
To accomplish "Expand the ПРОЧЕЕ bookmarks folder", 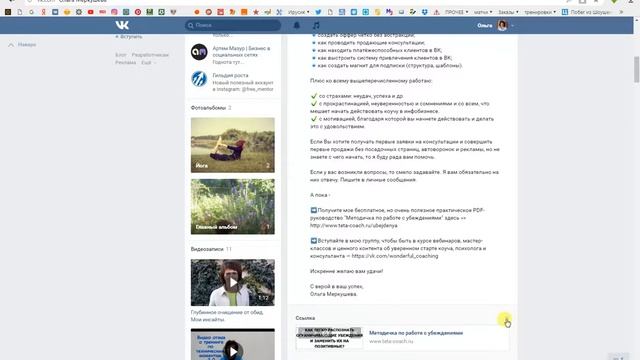I will 456,12.
